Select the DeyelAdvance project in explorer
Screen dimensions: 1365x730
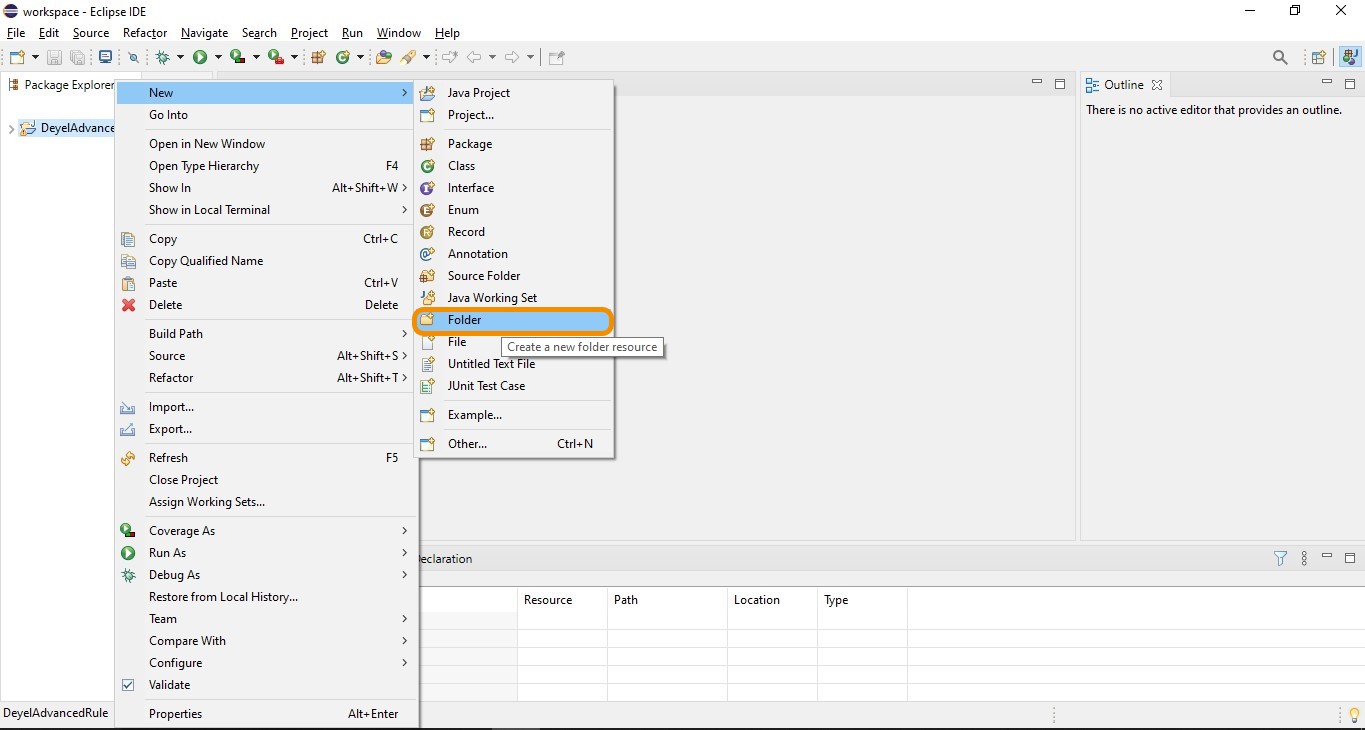pyautogui.click(x=66, y=129)
